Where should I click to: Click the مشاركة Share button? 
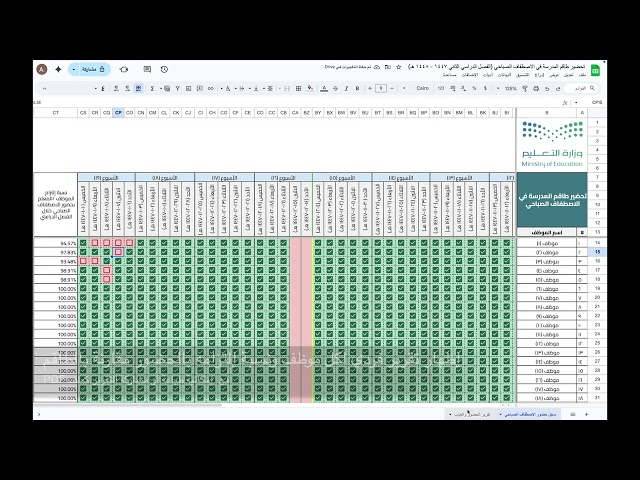click(93, 69)
